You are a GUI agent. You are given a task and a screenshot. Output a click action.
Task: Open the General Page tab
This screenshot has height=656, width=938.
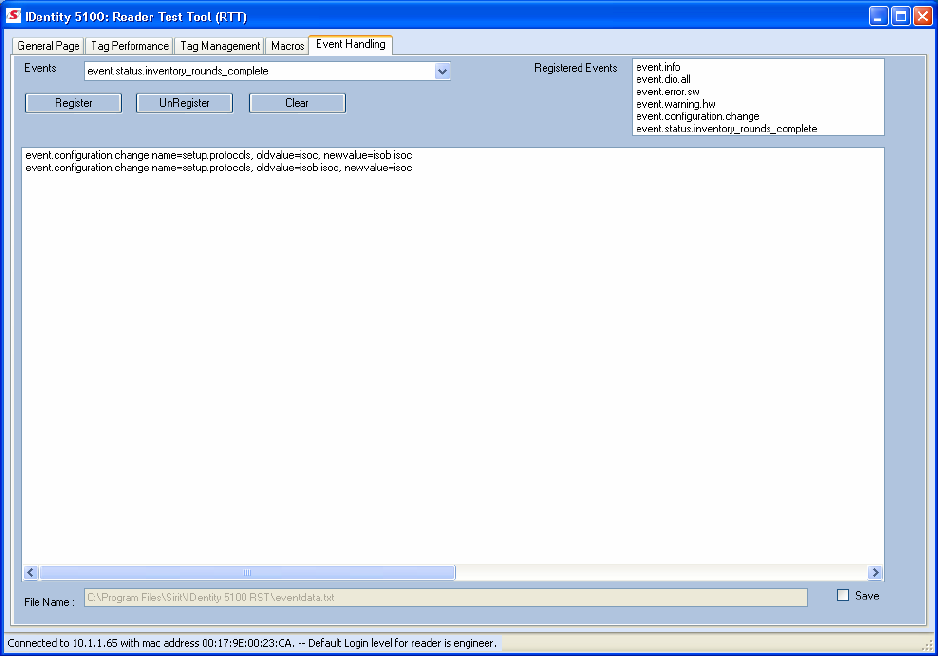click(x=48, y=46)
